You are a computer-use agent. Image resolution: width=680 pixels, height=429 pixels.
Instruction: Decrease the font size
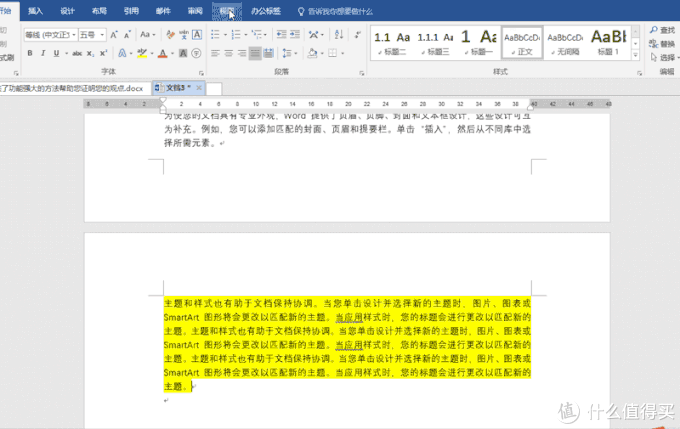(127, 35)
